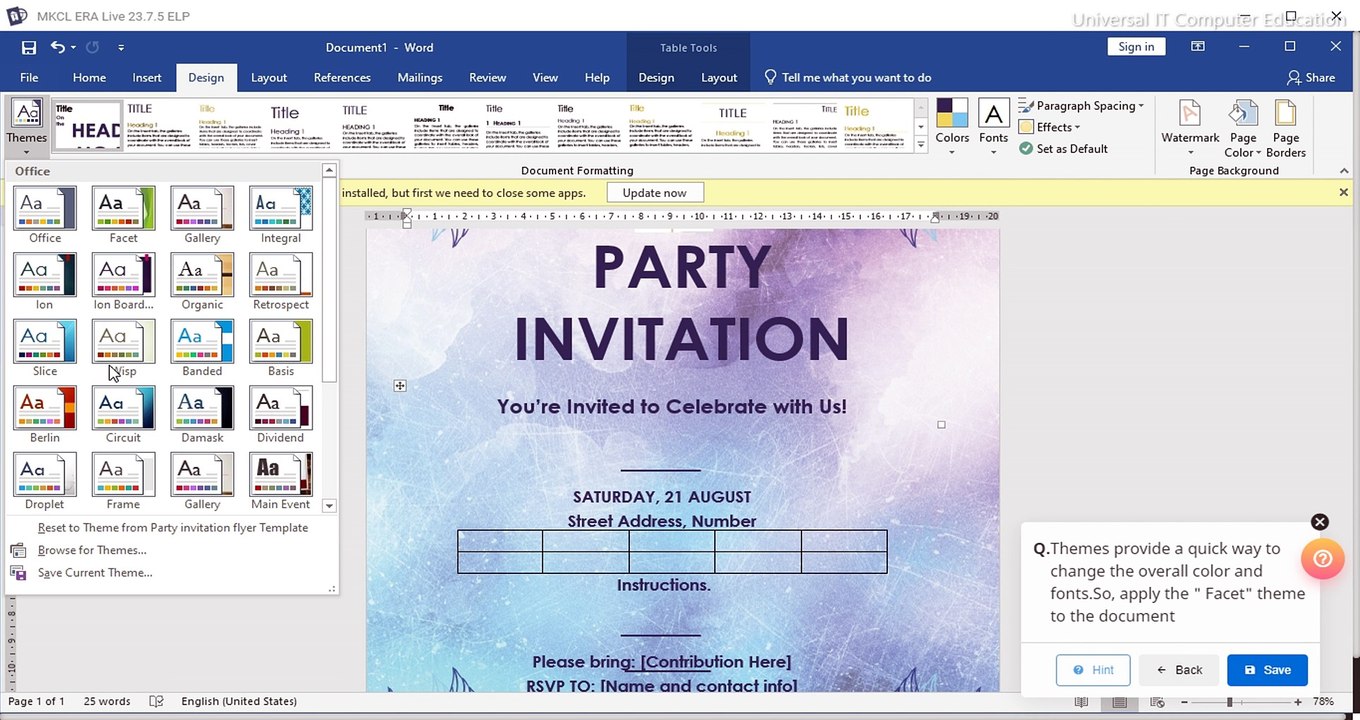Click the Undo arrow icon
Viewport: 1360px width, 720px height.
click(58, 47)
